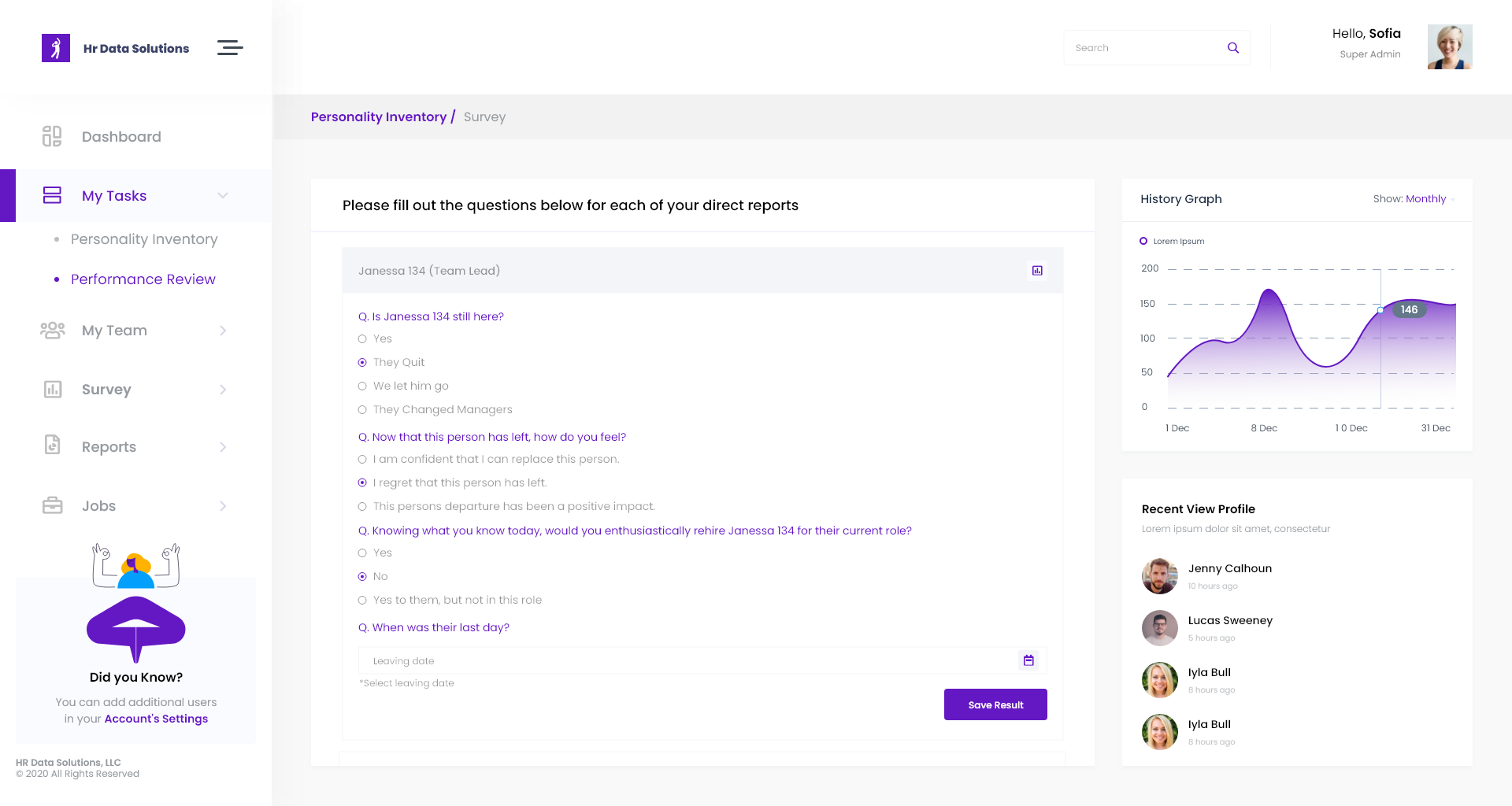Image resolution: width=1512 pixels, height=806 pixels.
Task: Open Personality Inventory in sidebar
Action: click(144, 239)
